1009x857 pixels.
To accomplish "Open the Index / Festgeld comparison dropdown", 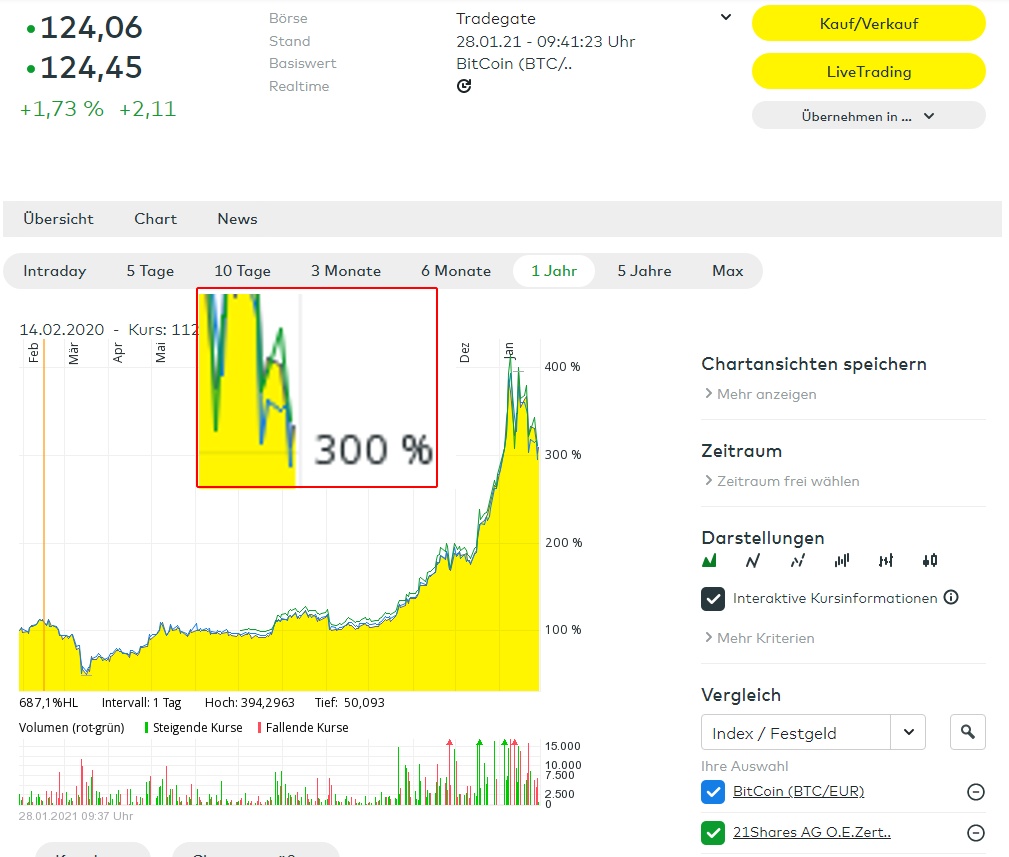I will 908,732.
